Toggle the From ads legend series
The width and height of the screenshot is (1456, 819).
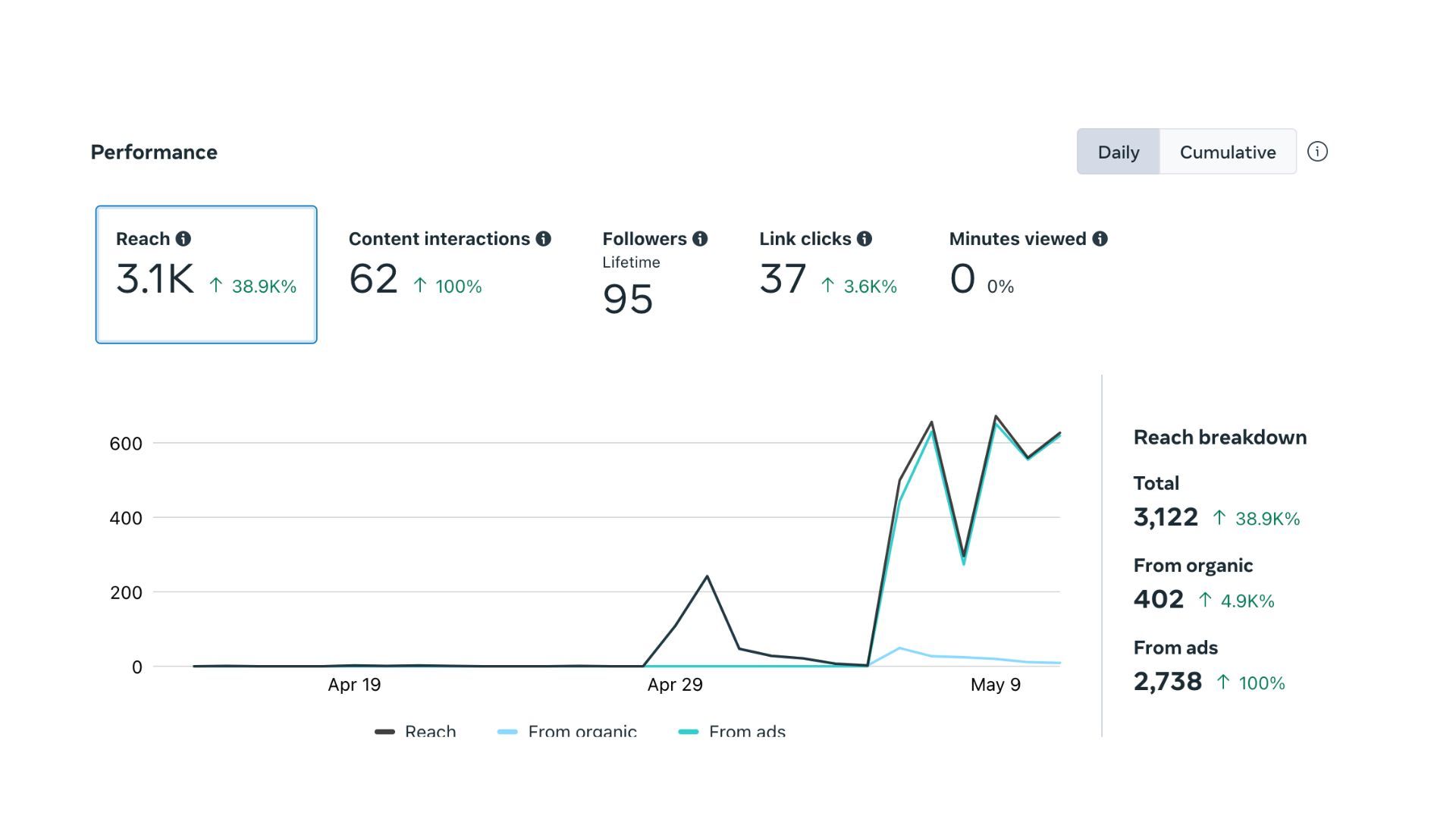pyautogui.click(x=732, y=731)
